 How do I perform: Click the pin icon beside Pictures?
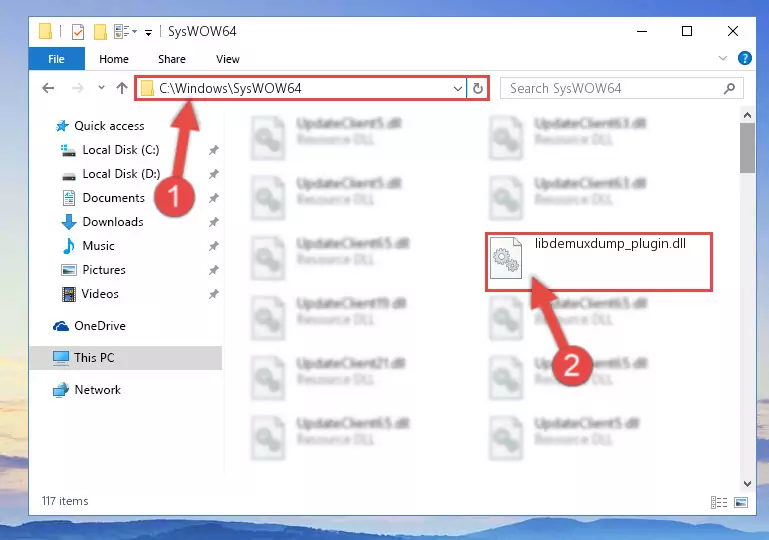coord(213,270)
